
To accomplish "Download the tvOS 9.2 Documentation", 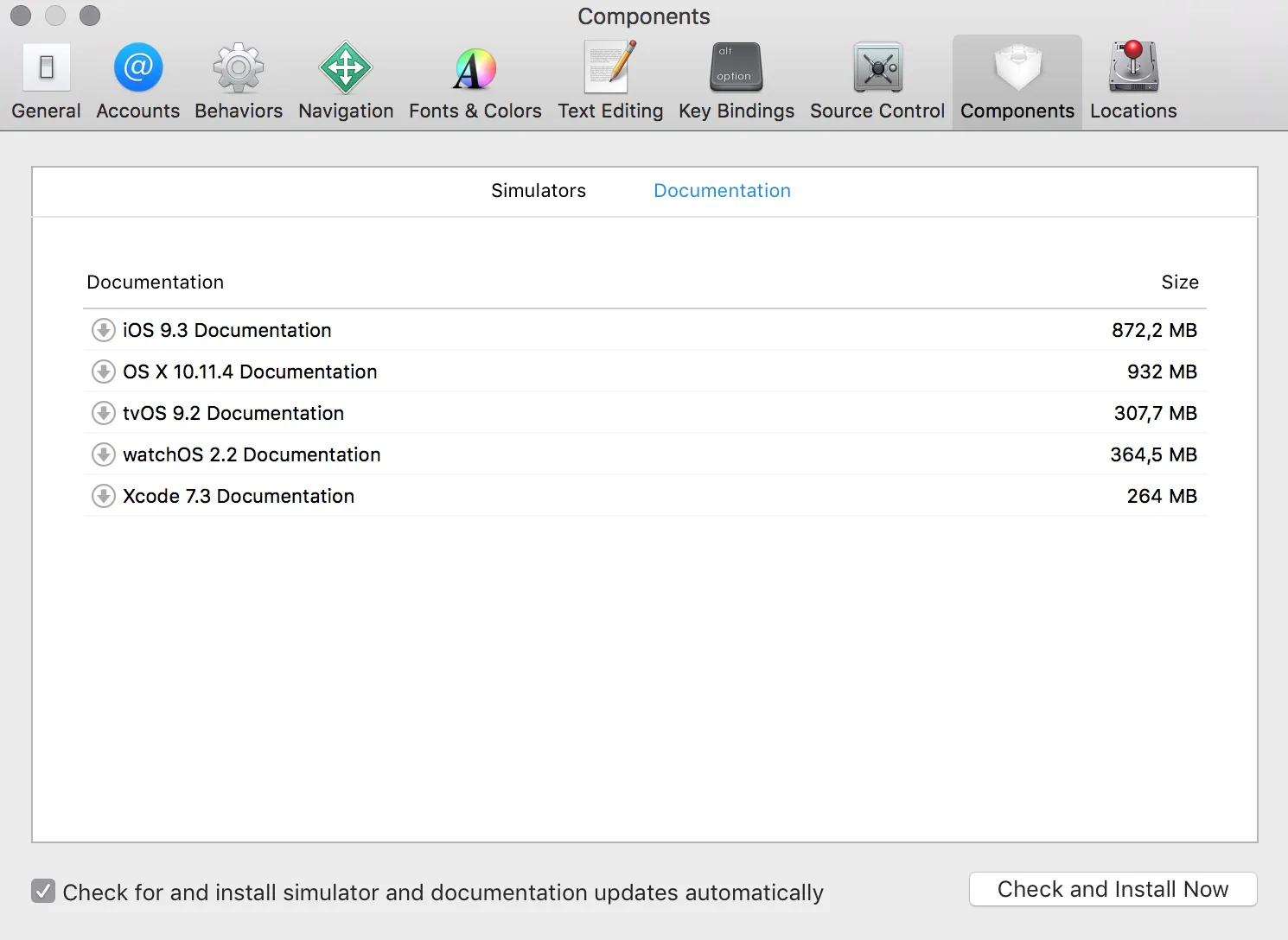I will [x=104, y=413].
